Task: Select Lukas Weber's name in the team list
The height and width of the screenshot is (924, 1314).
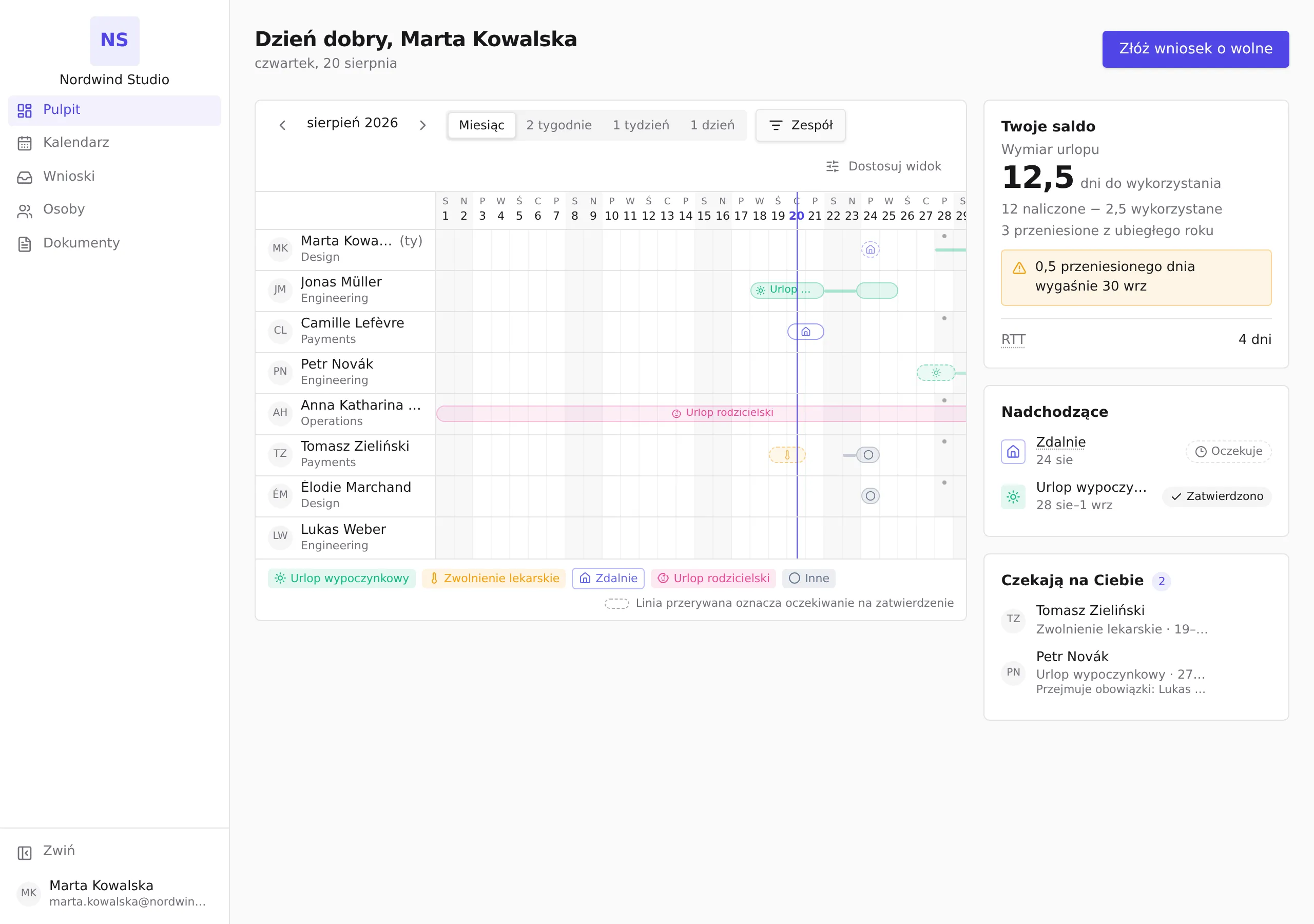Action: 343,530
